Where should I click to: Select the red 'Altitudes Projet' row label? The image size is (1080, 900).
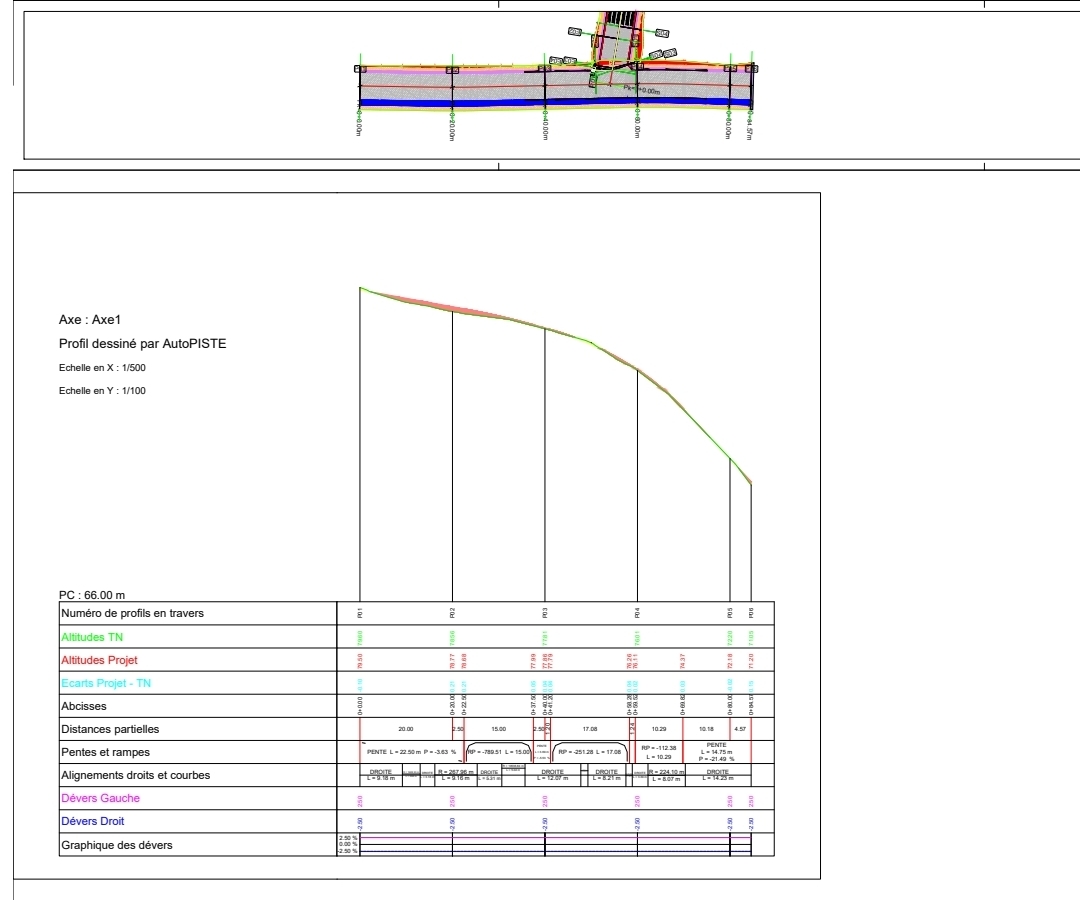(x=99, y=660)
